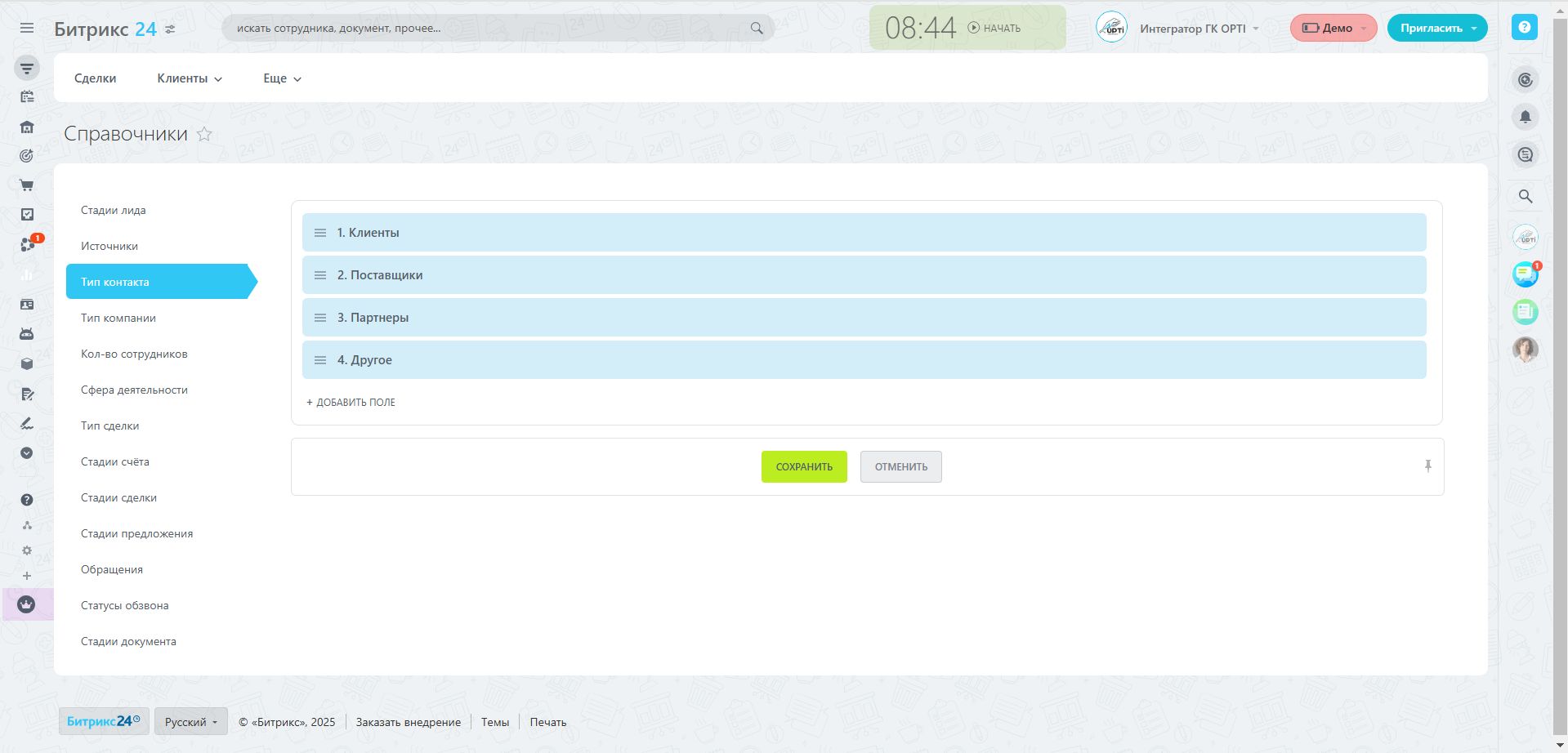Open the calendar icon in left sidebar
1568x753 pixels.
point(27,96)
